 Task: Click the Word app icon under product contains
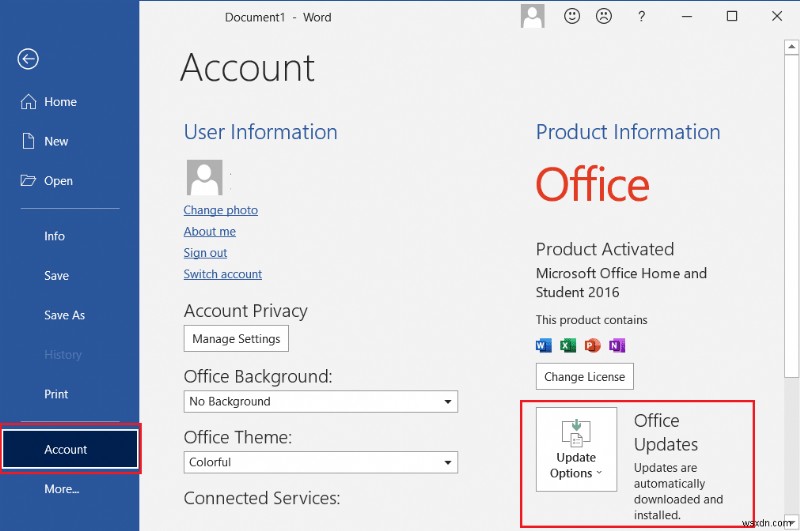pos(544,345)
